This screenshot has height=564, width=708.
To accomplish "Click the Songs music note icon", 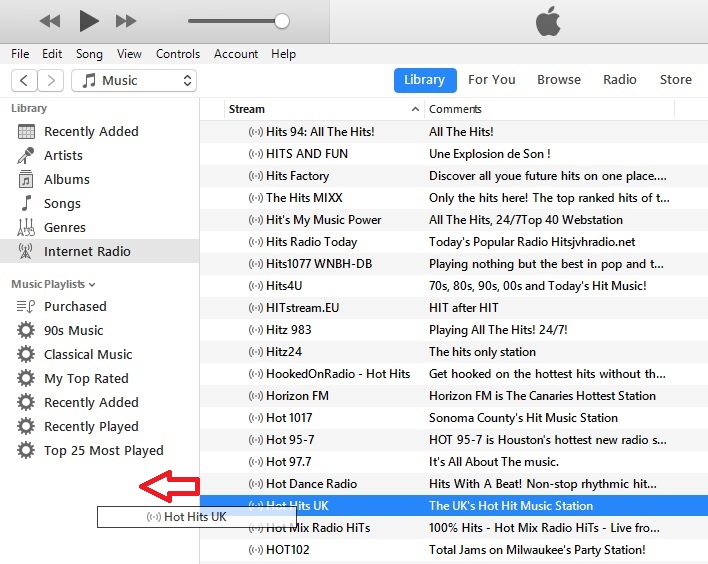I will 27,203.
